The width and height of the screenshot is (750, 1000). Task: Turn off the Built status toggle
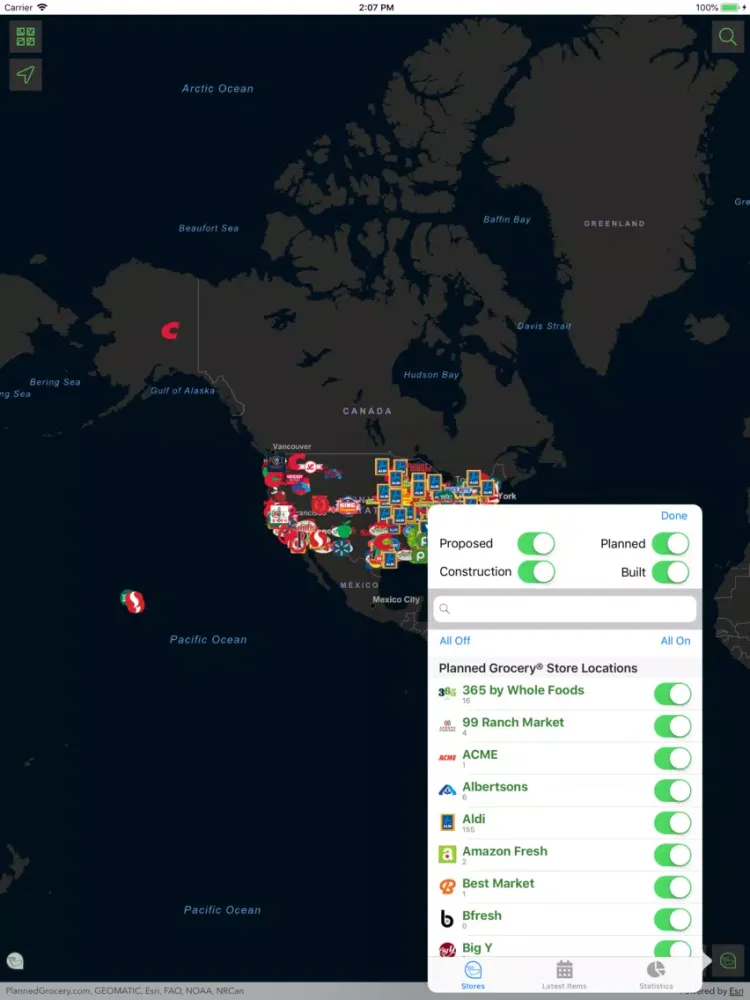tap(670, 572)
